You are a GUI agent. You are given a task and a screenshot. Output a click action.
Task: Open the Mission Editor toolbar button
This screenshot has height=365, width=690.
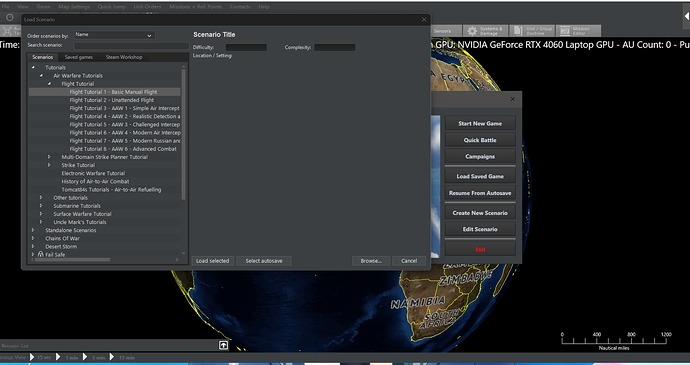[579, 30]
